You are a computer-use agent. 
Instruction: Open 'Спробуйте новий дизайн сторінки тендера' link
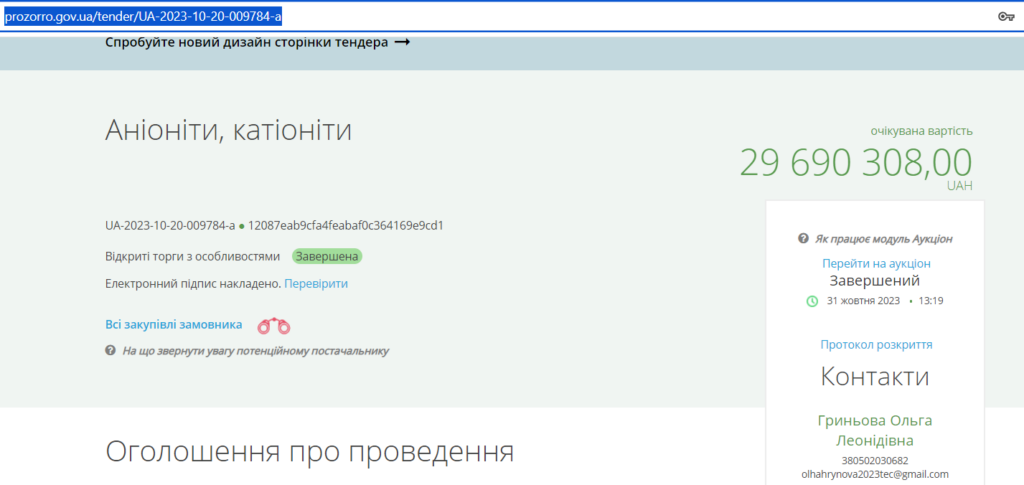[246, 43]
